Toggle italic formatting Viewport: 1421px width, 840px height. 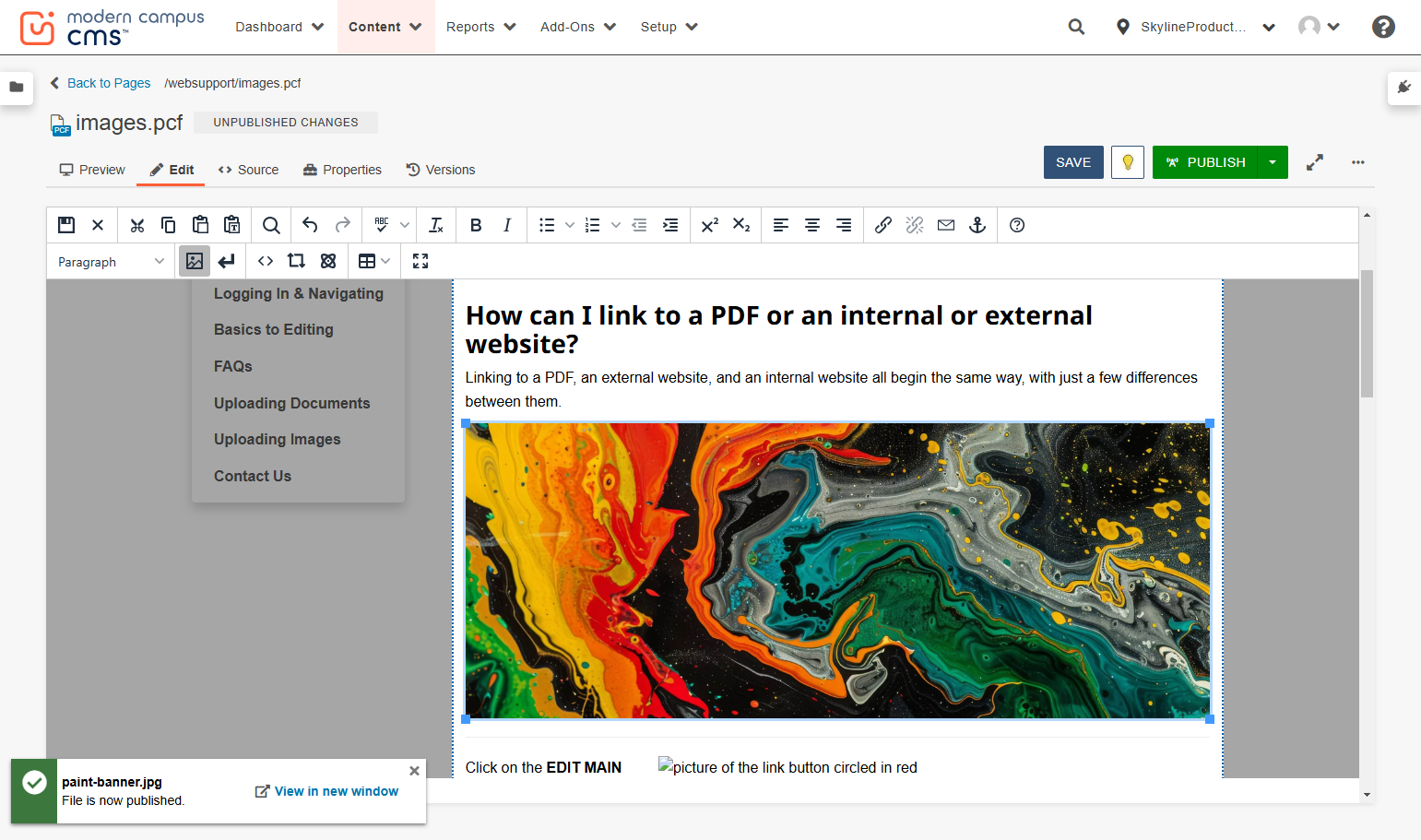click(x=507, y=225)
